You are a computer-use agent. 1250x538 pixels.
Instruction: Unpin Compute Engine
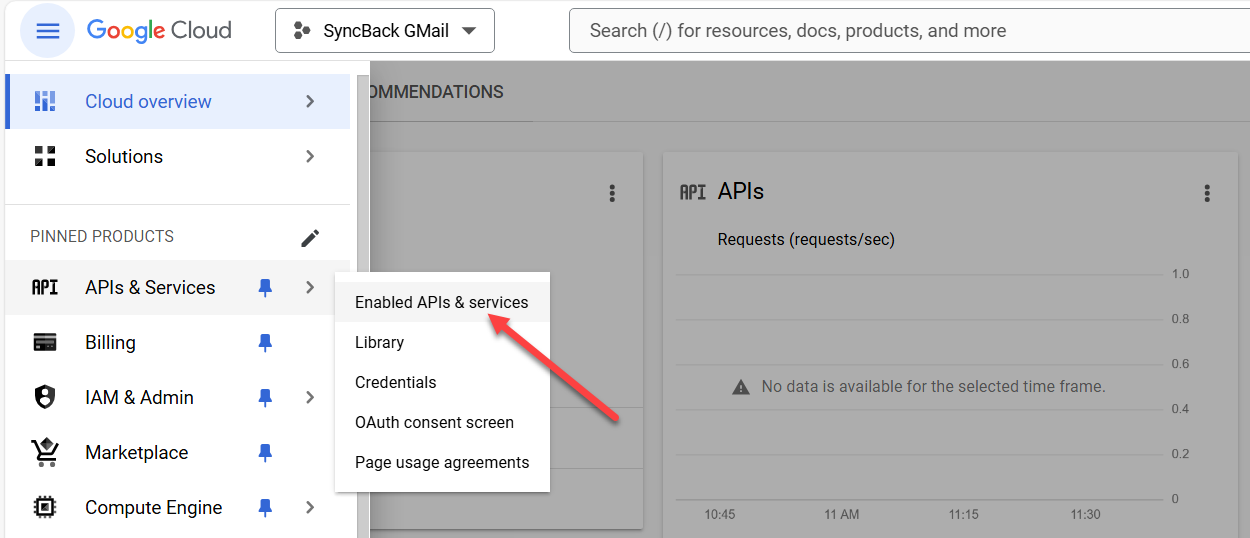[265, 507]
